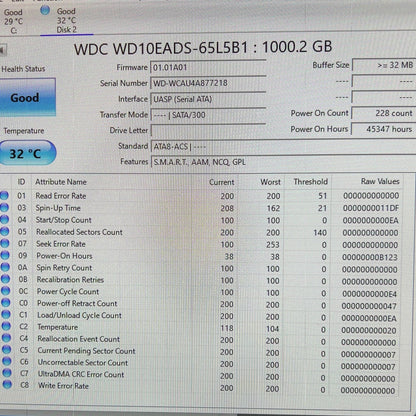Click the Standard field ATA8-ACS
The height and width of the screenshot is (416, 416).
(283, 146)
